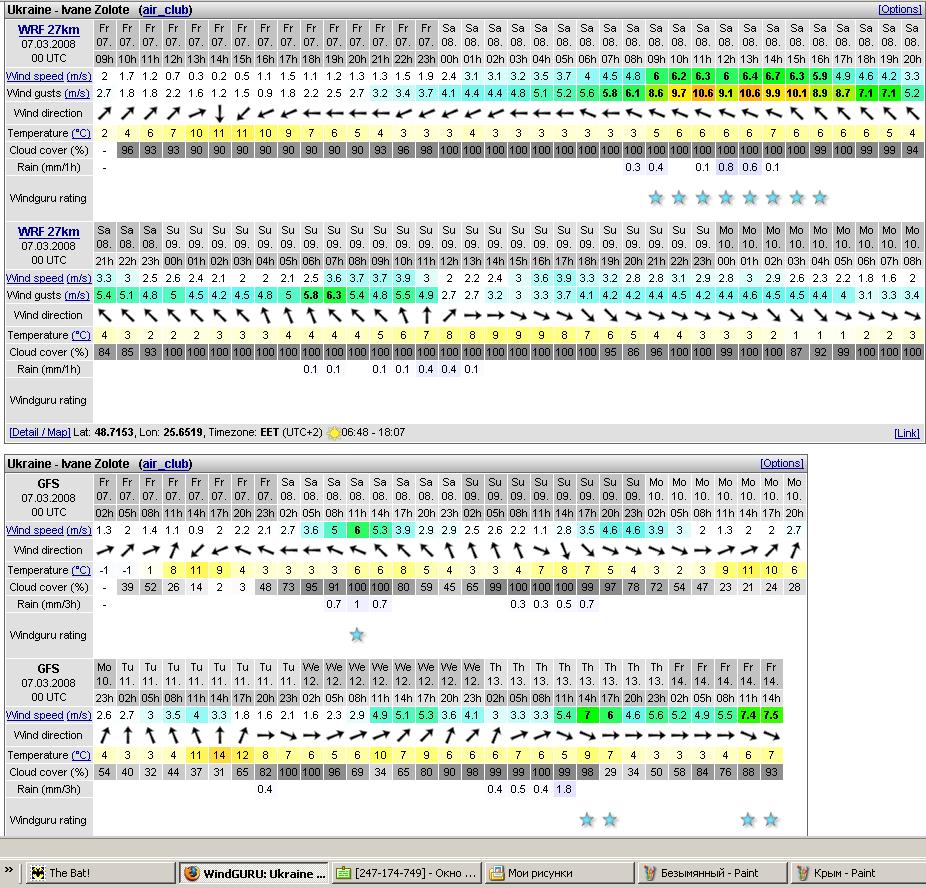Open the [Detail / Map] link
The height and width of the screenshot is (888, 926).
click(40, 433)
